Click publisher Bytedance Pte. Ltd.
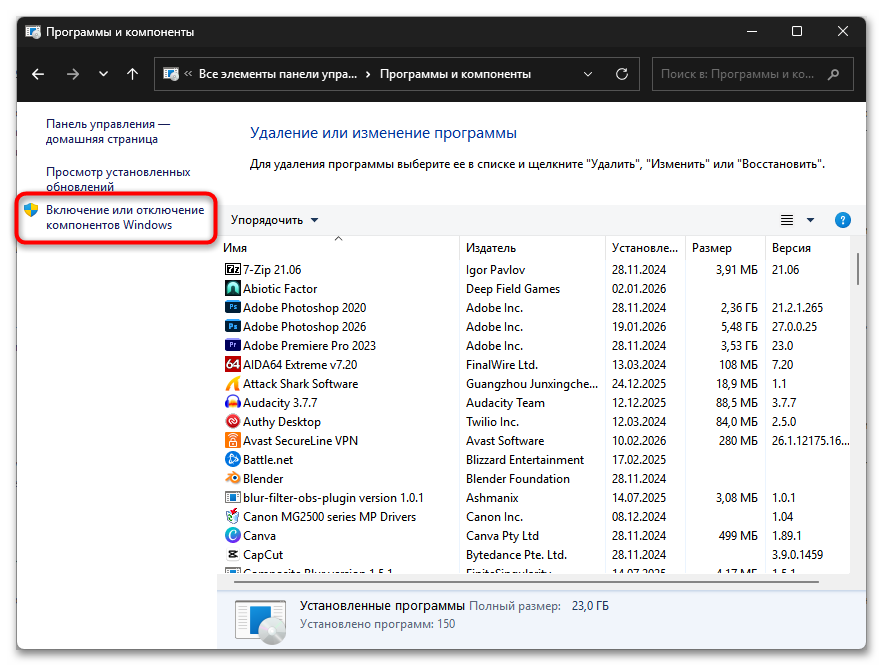Image resolution: width=883 pixels, height=666 pixels. 516,555
